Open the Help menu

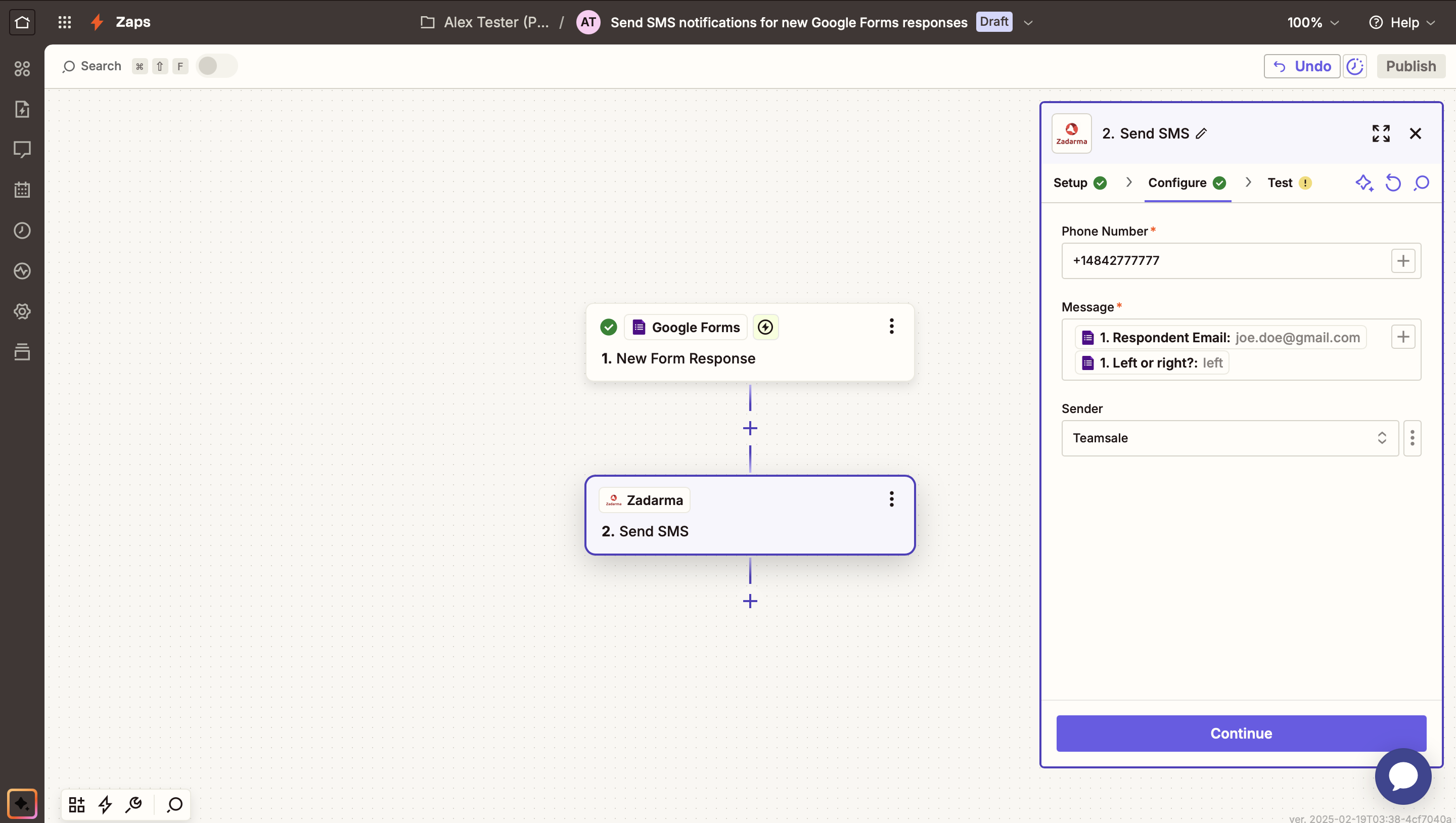point(1402,23)
